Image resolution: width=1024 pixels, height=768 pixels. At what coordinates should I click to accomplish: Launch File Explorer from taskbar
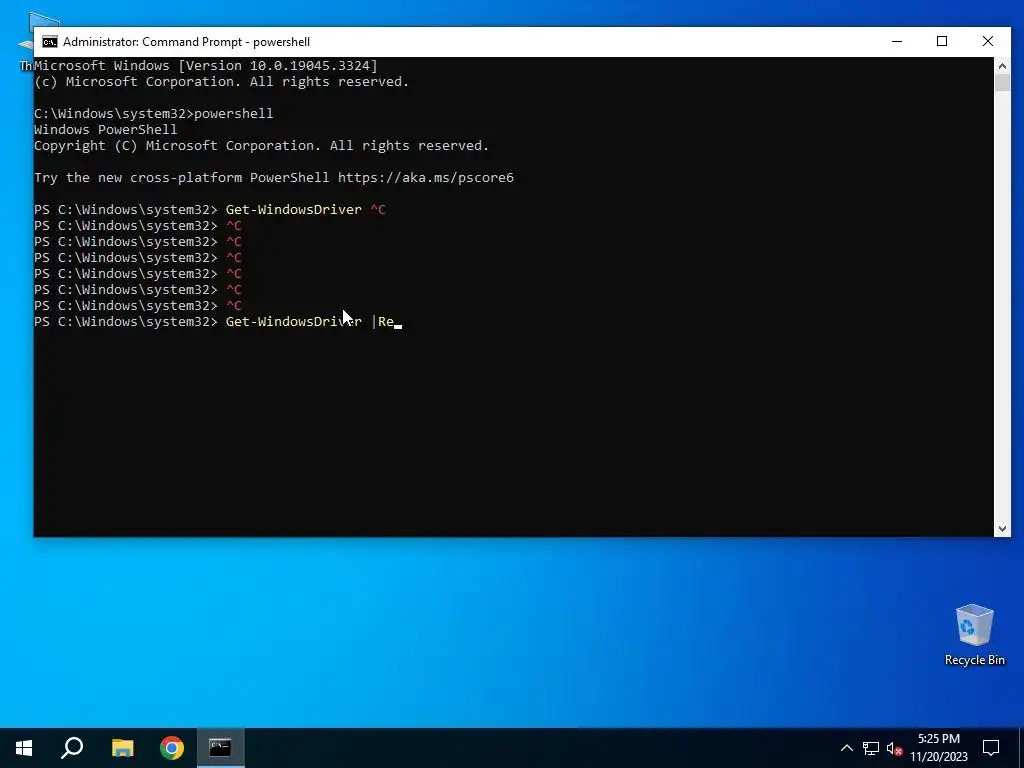[122, 748]
